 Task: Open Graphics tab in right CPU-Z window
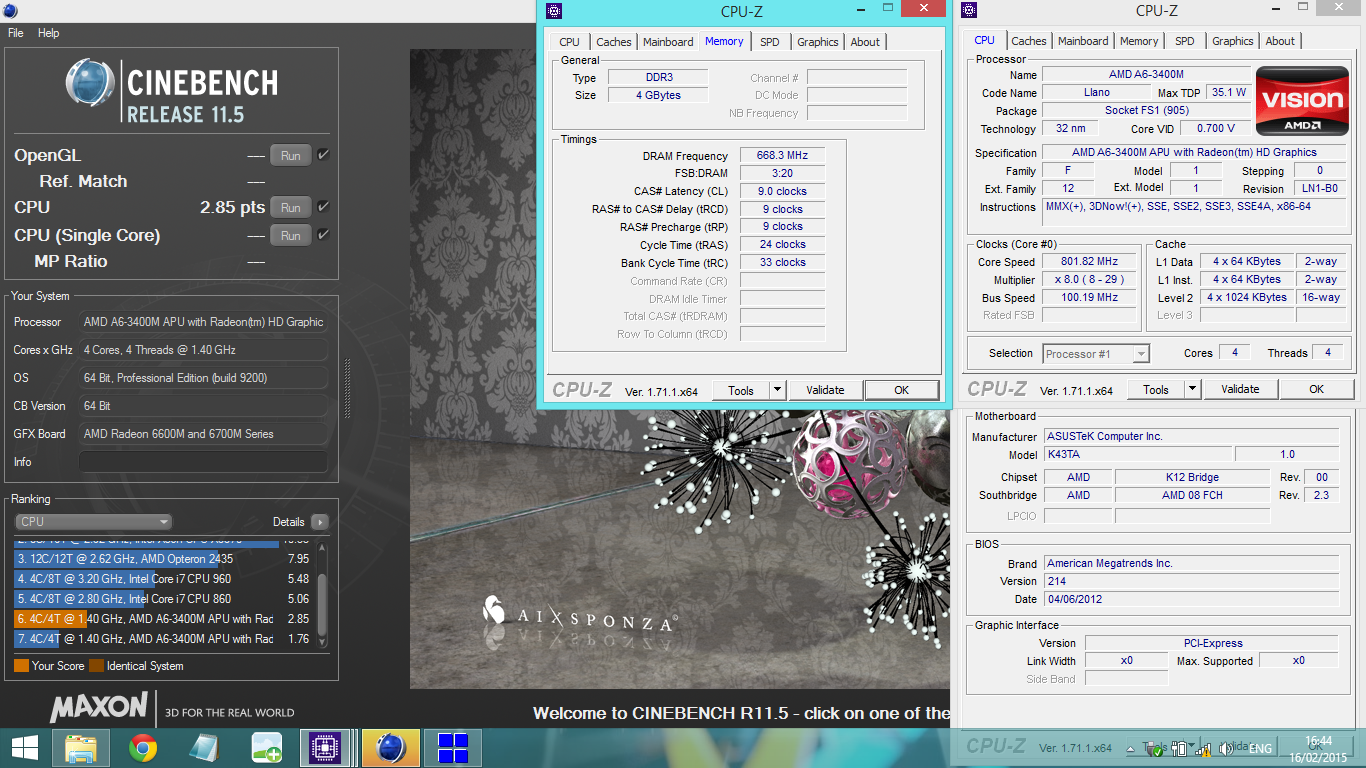1232,41
